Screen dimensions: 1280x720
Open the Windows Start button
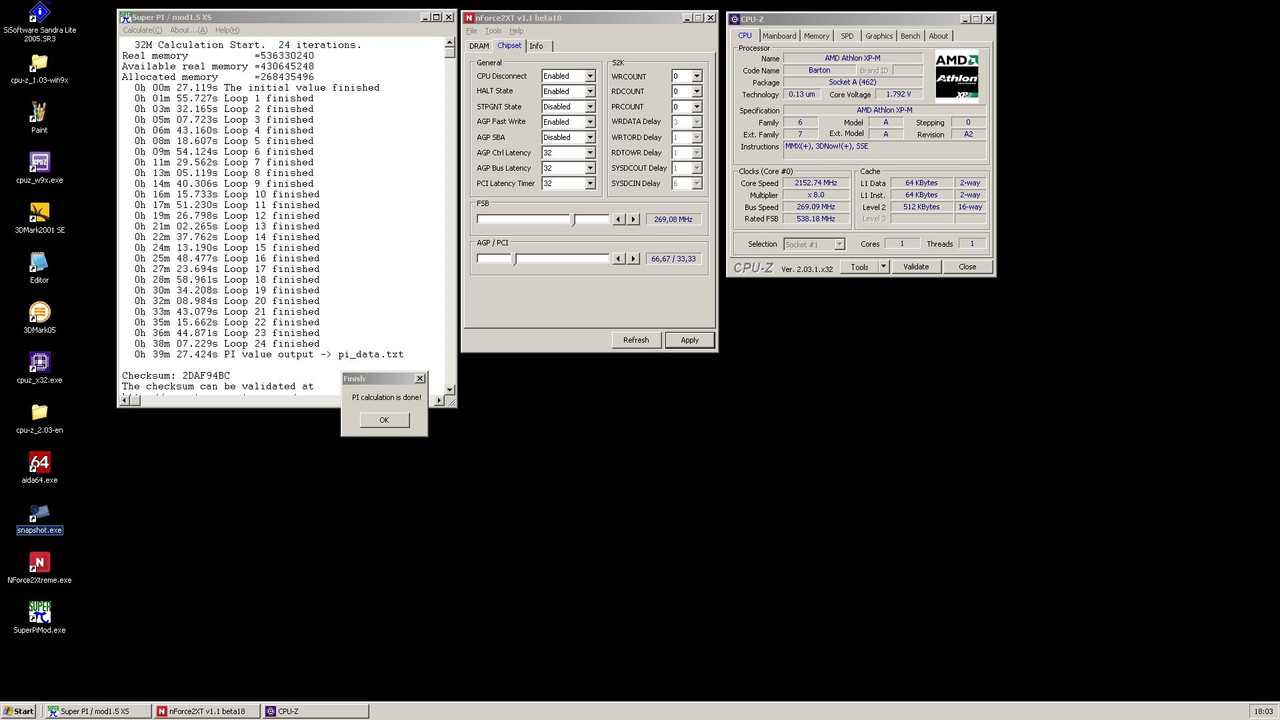coord(19,711)
